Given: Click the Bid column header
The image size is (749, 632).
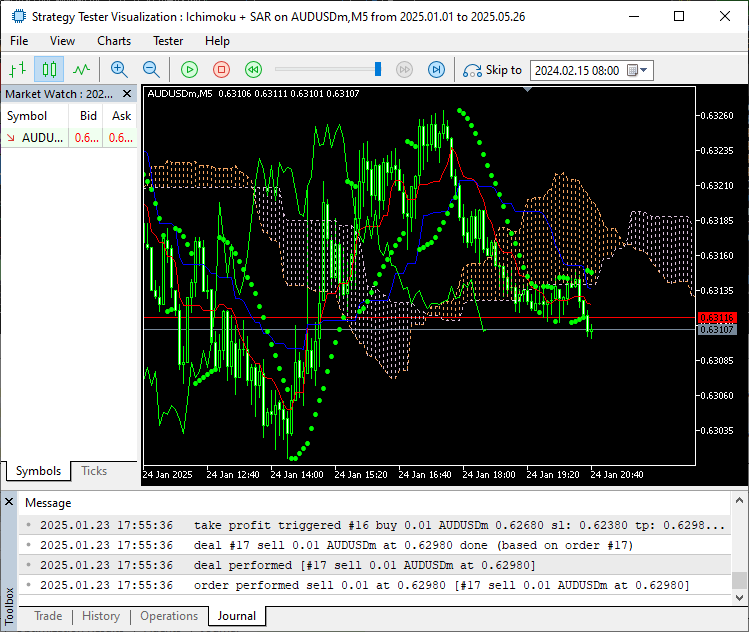Looking at the screenshot, I should pyautogui.click(x=88, y=116).
